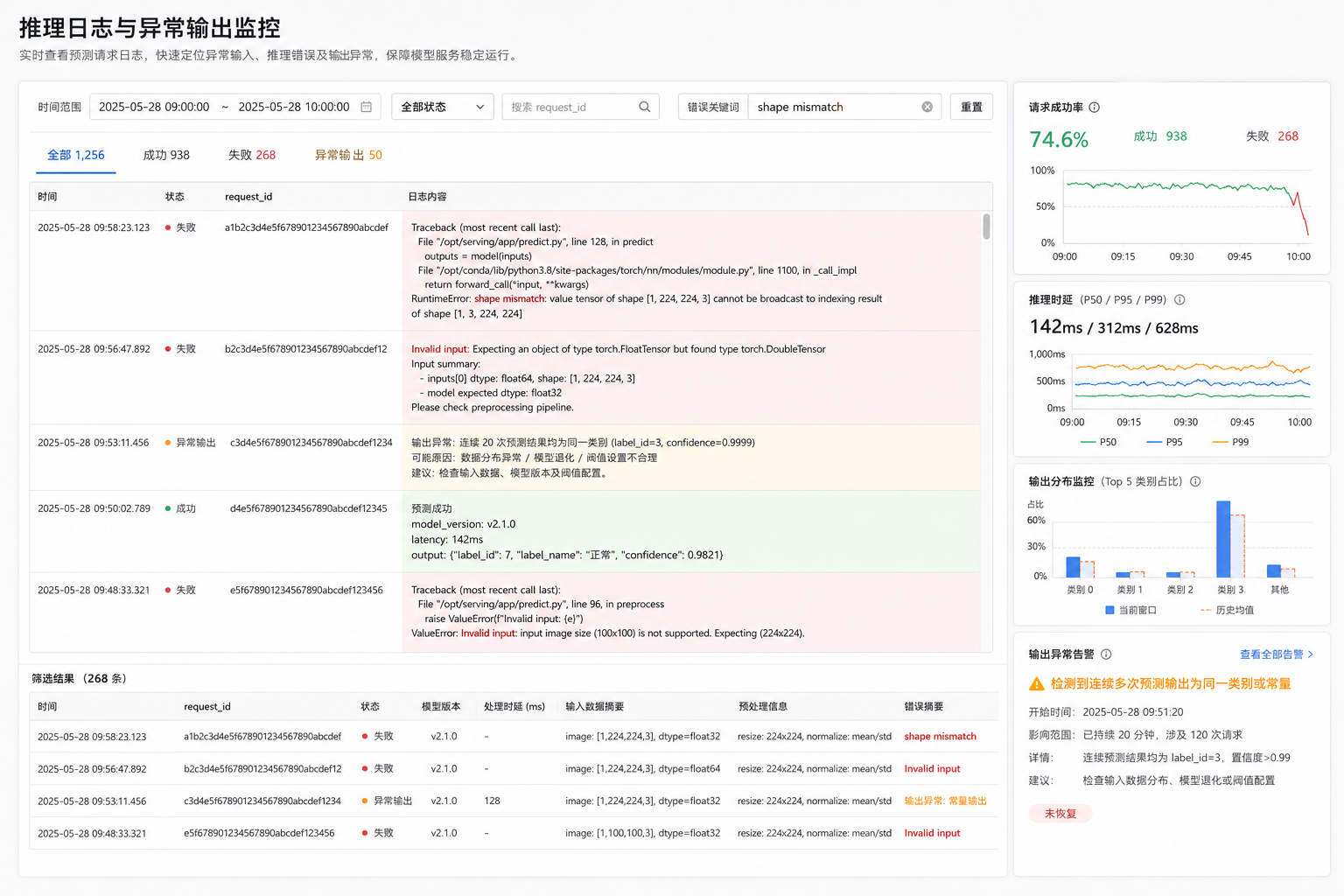Viewport: 1344px width, 896px height.
Task: Click the 模型版本 column header
Action: [x=441, y=707]
